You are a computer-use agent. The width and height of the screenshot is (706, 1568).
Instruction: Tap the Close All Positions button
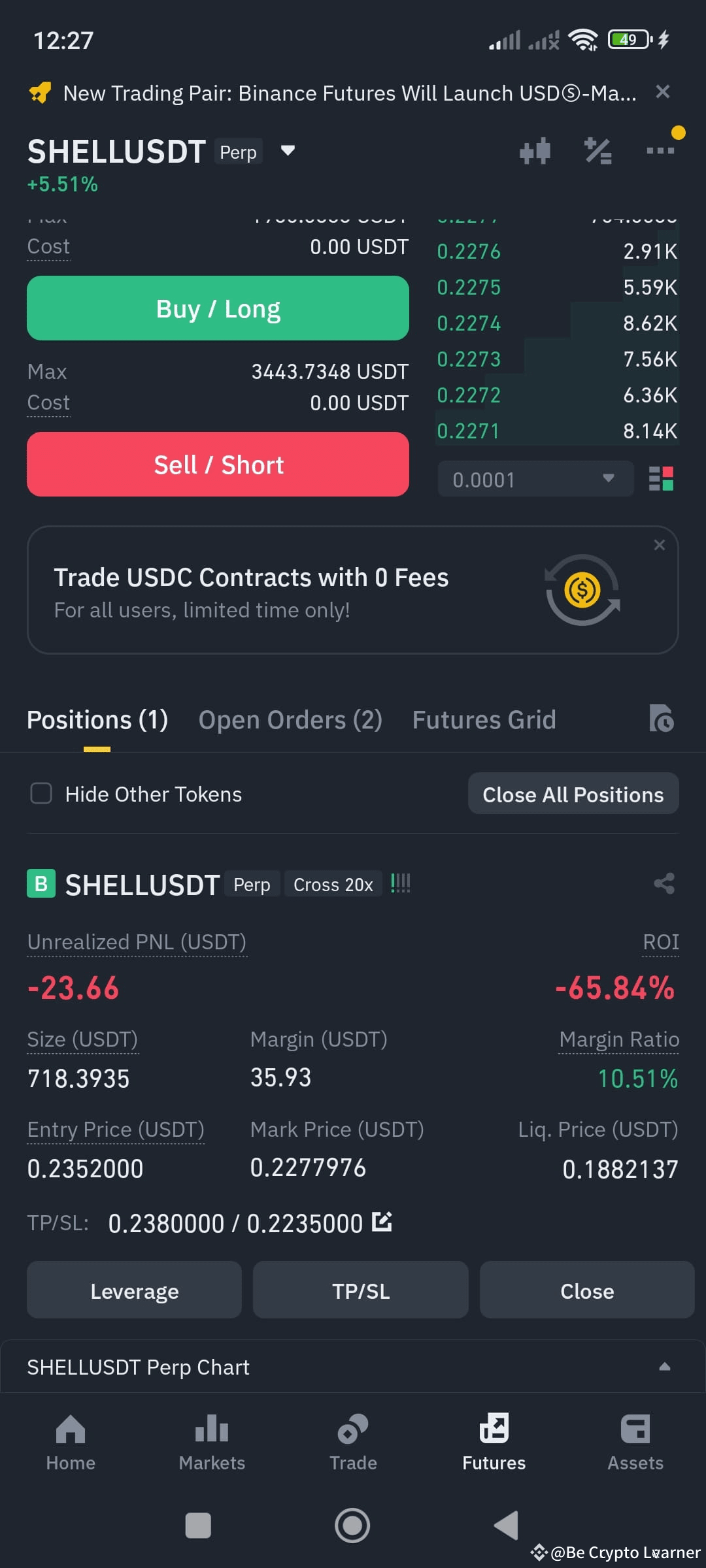[573, 794]
